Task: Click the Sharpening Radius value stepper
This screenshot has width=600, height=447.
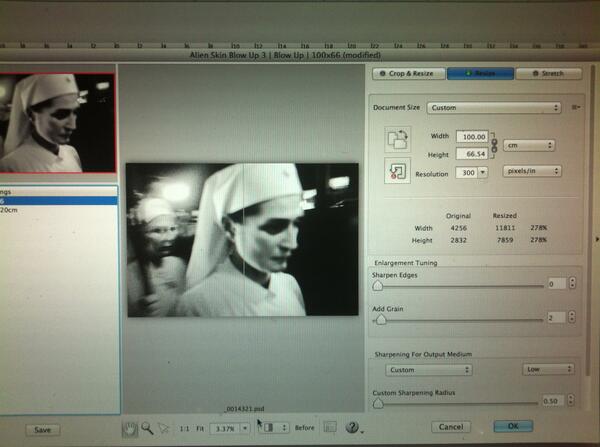Action: pyautogui.click(x=571, y=400)
